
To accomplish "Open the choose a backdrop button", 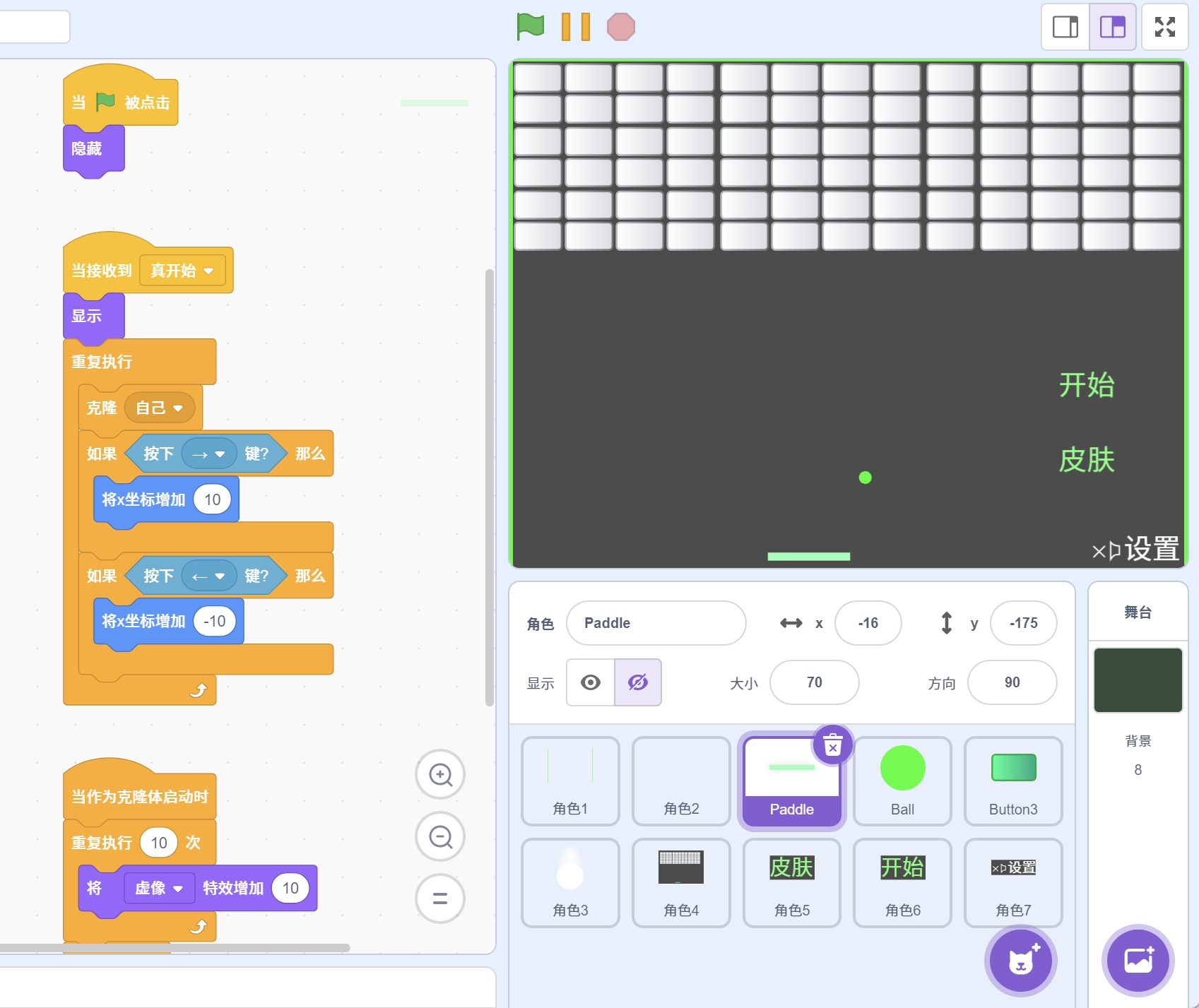I will point(1138,961).
